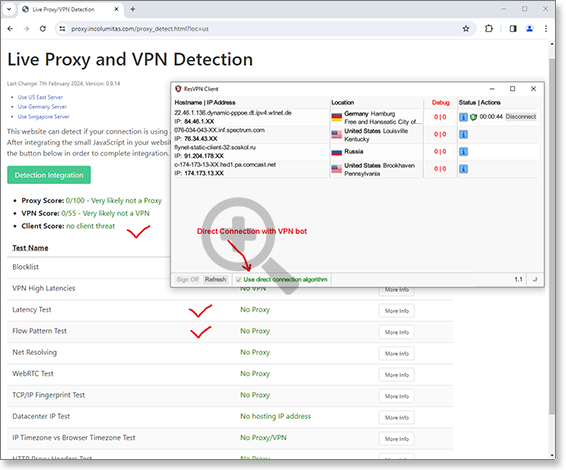Click the Sign Off button in ResVPN
This screenshot has height=470, width=566.
coord(187,279)
